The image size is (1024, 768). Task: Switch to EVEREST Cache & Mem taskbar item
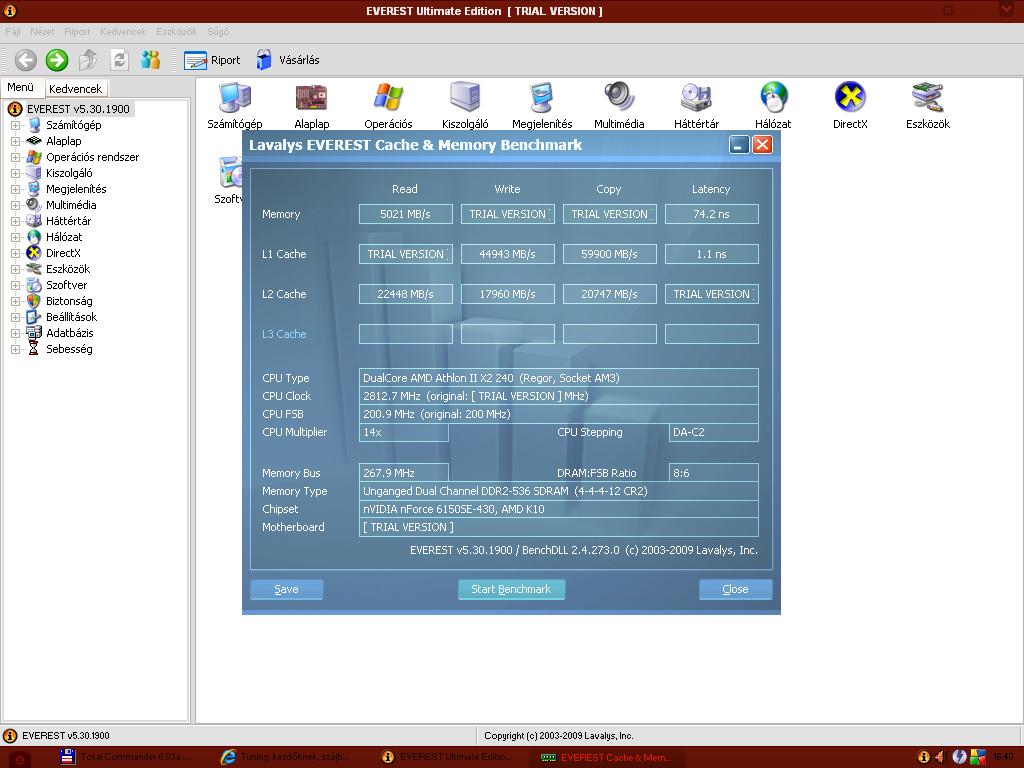[x=608, y=757]
